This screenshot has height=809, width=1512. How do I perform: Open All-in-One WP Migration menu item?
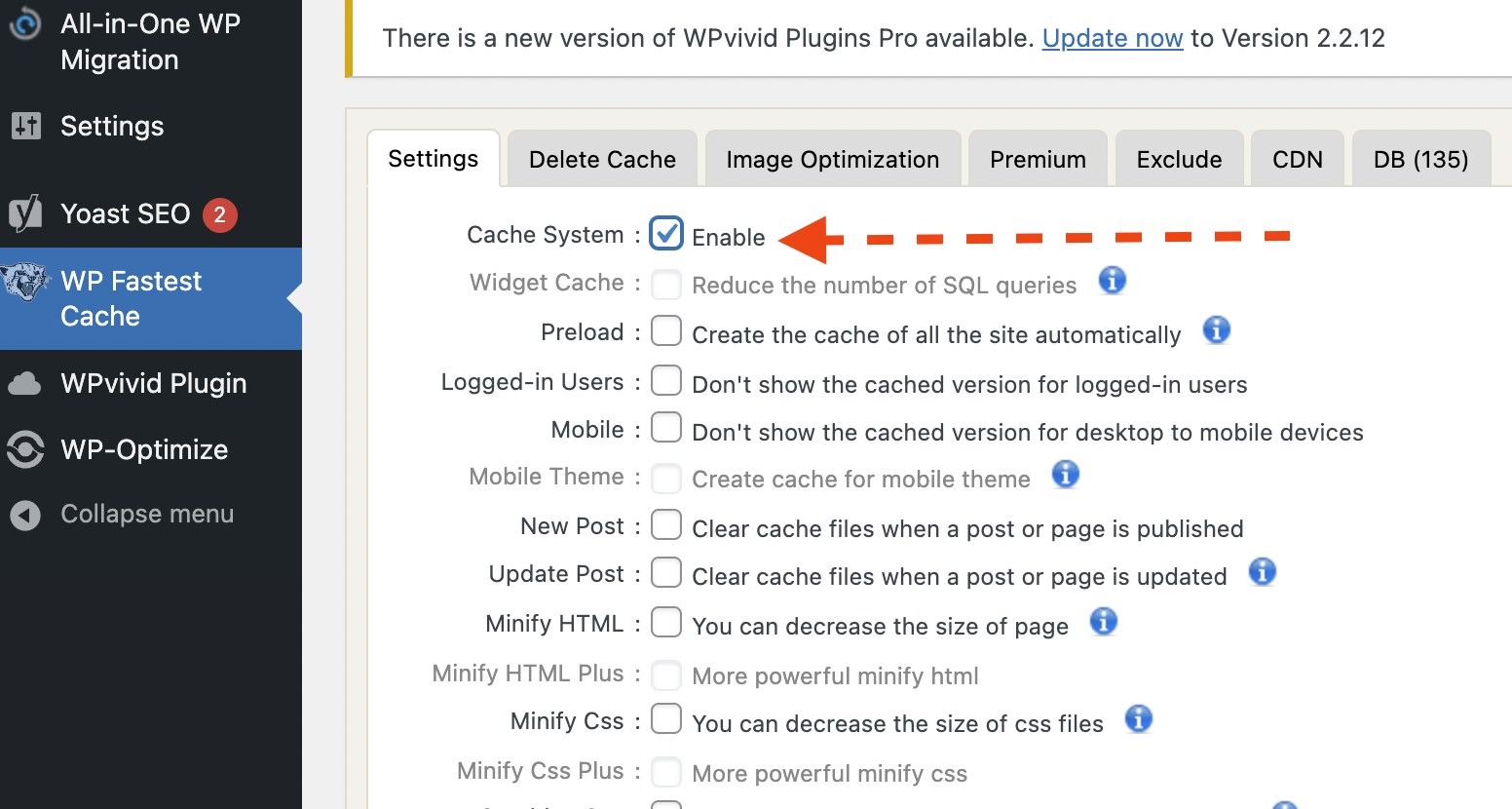tap(151, 42)
